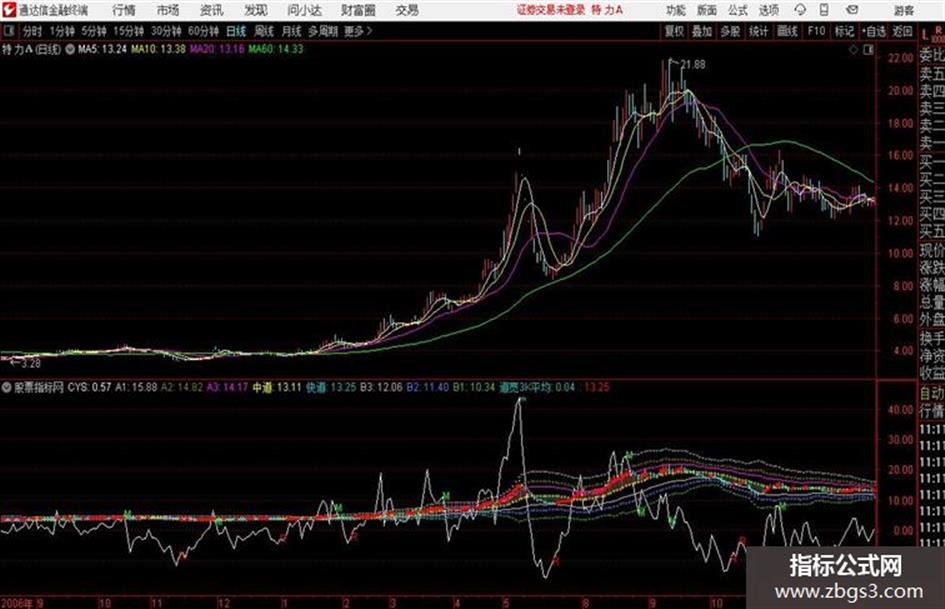The image size is (945, 609).
Task: Select the 日线 daily period tab
Action: point(236,31)
